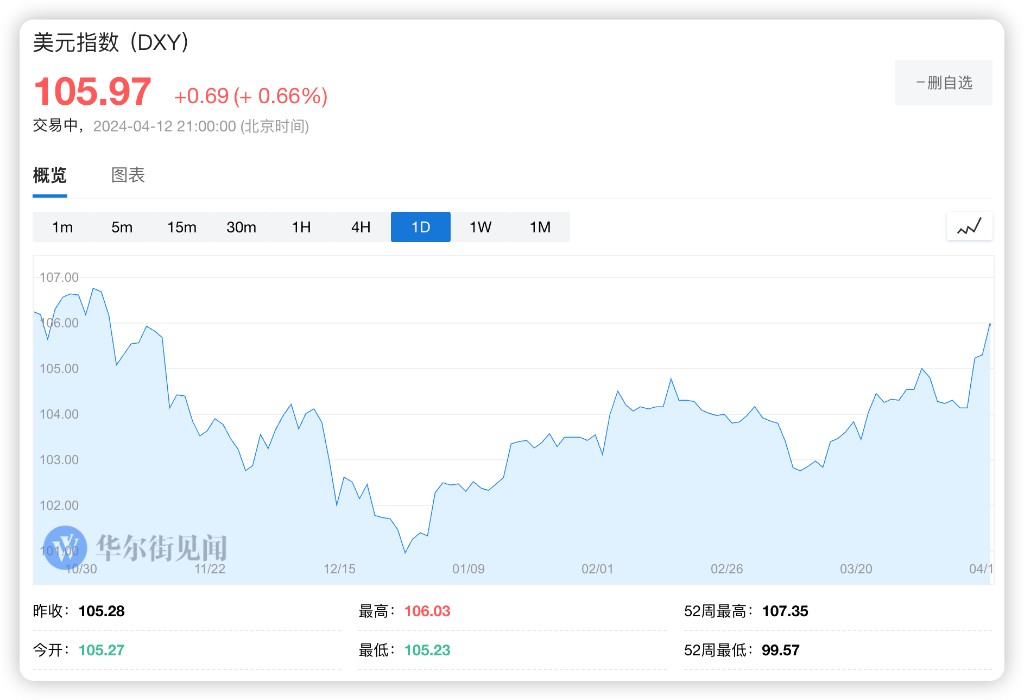Image resolution: width=1024 pixels, height=700 pixels.
Task: Click the 02/26 date axis marker
Action: click(x=727, y=569)
